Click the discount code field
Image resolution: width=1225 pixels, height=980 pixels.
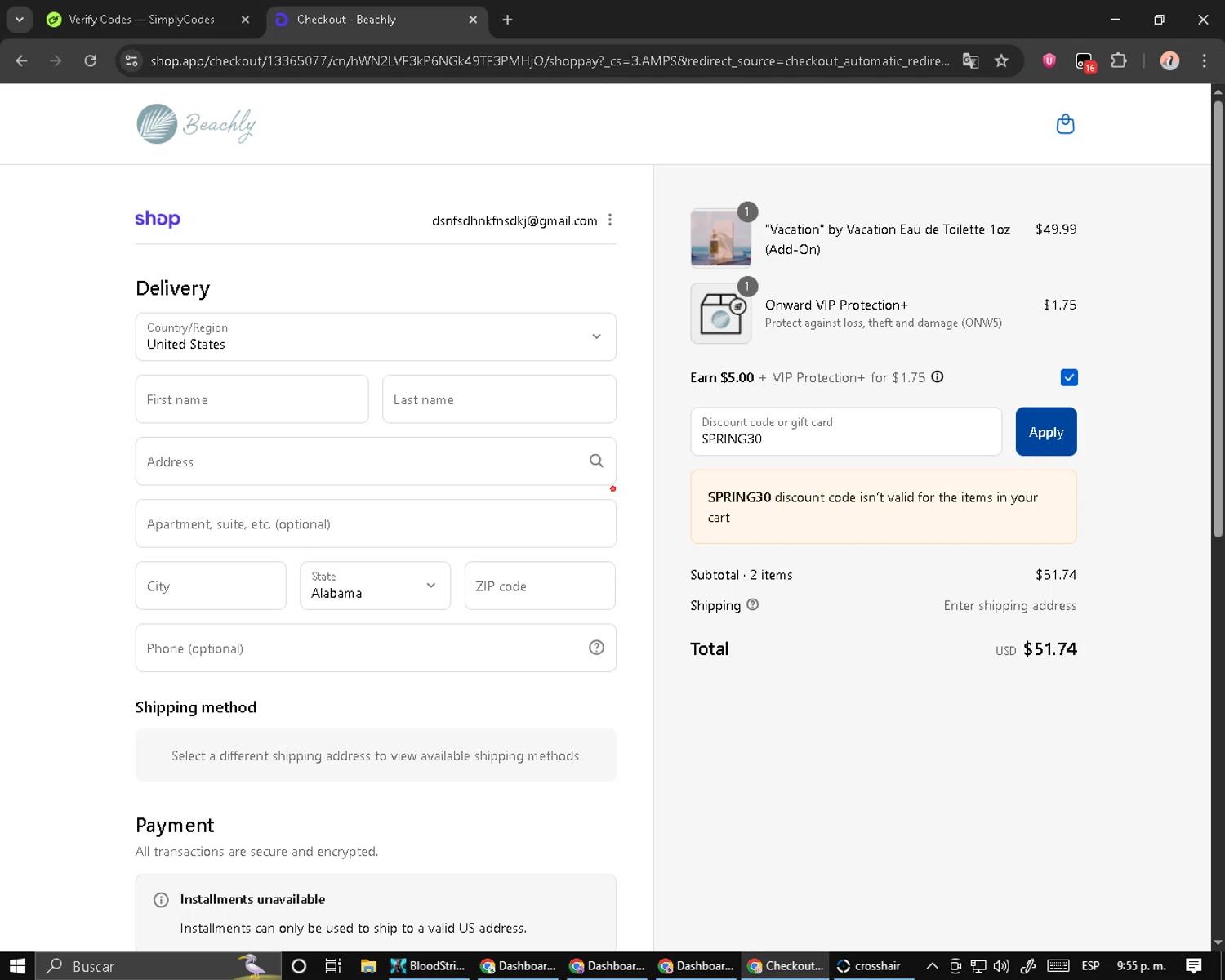846,431
